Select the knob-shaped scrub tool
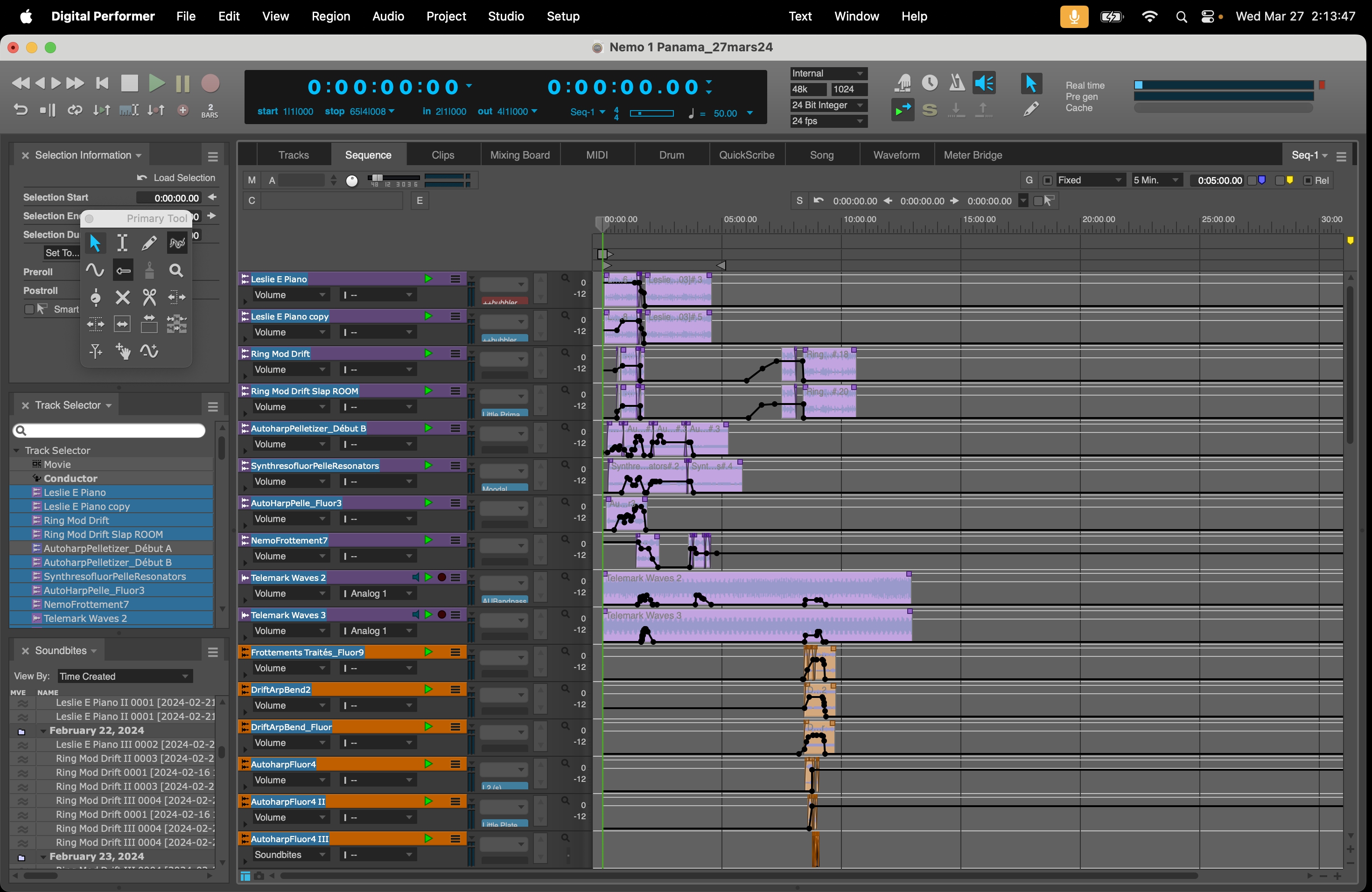This screenshot has width=1372, height=892. 95,297
